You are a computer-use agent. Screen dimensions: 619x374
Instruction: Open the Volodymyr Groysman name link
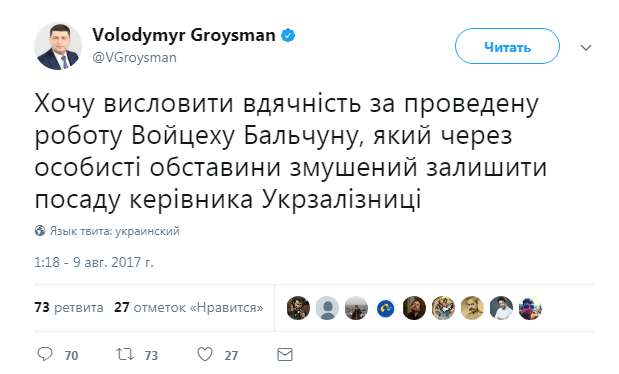click(x=184, y=35)
